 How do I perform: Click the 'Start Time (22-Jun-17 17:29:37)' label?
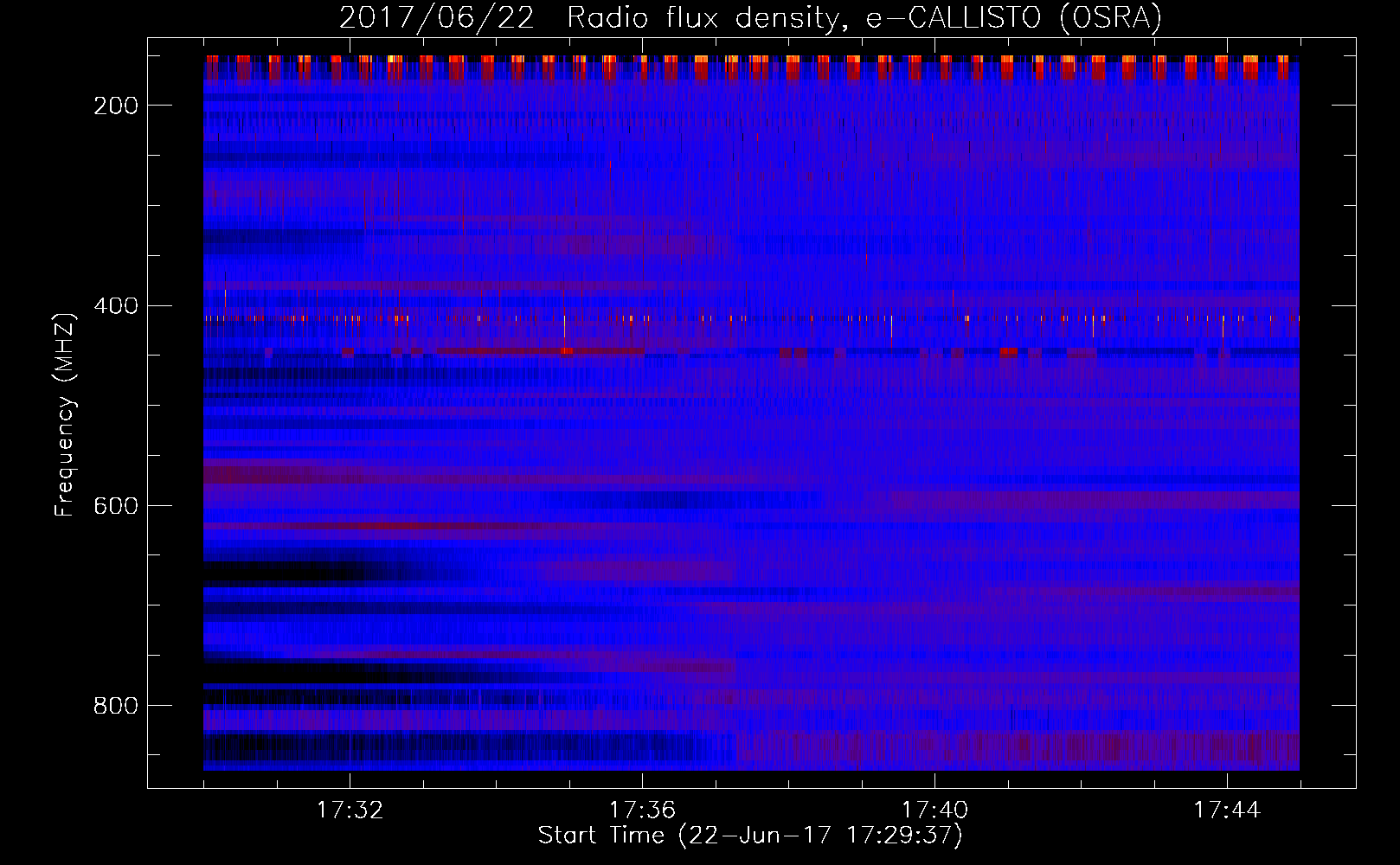click(750, 836)
